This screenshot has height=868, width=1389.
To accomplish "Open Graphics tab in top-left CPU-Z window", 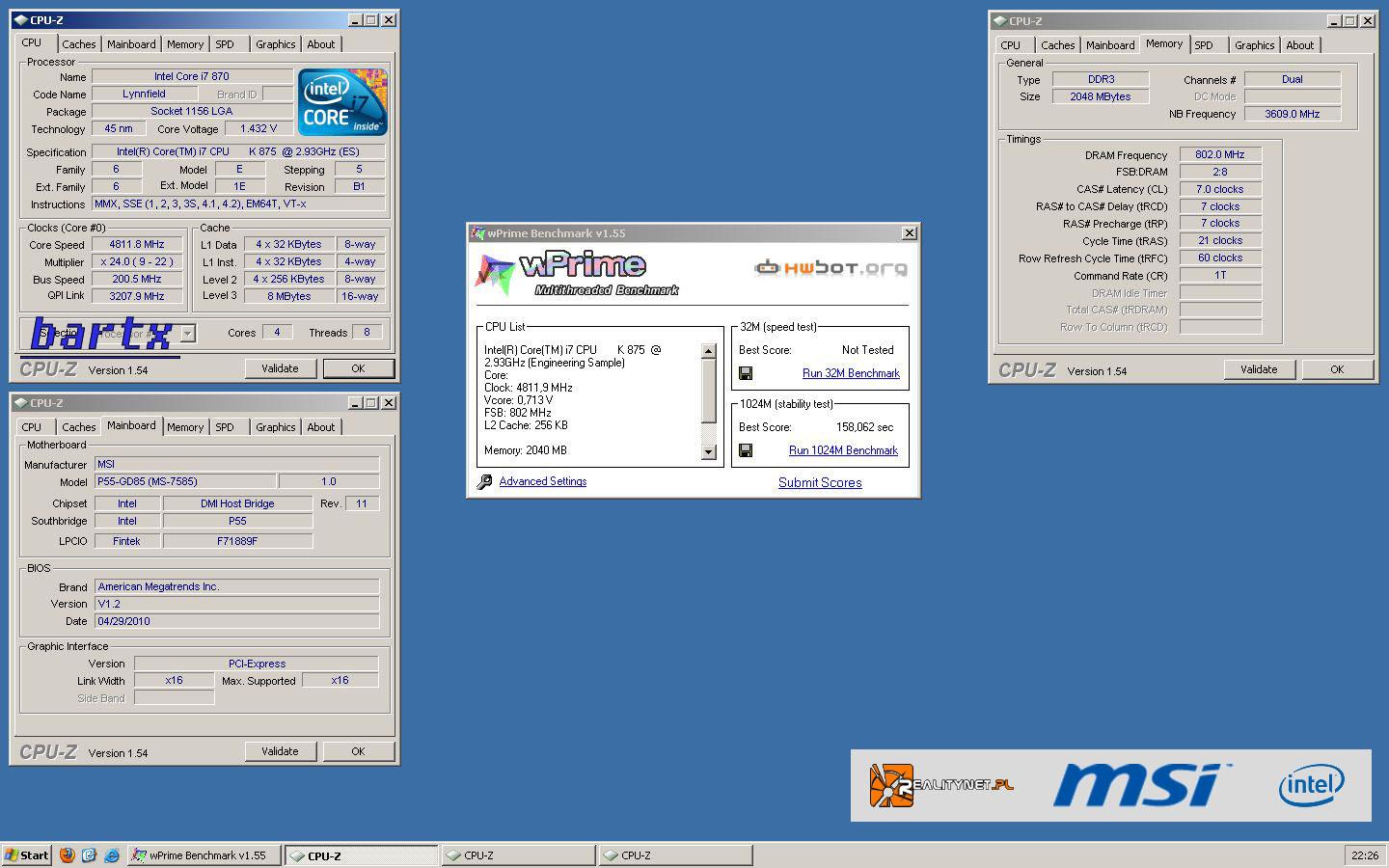I will [276, 44].
